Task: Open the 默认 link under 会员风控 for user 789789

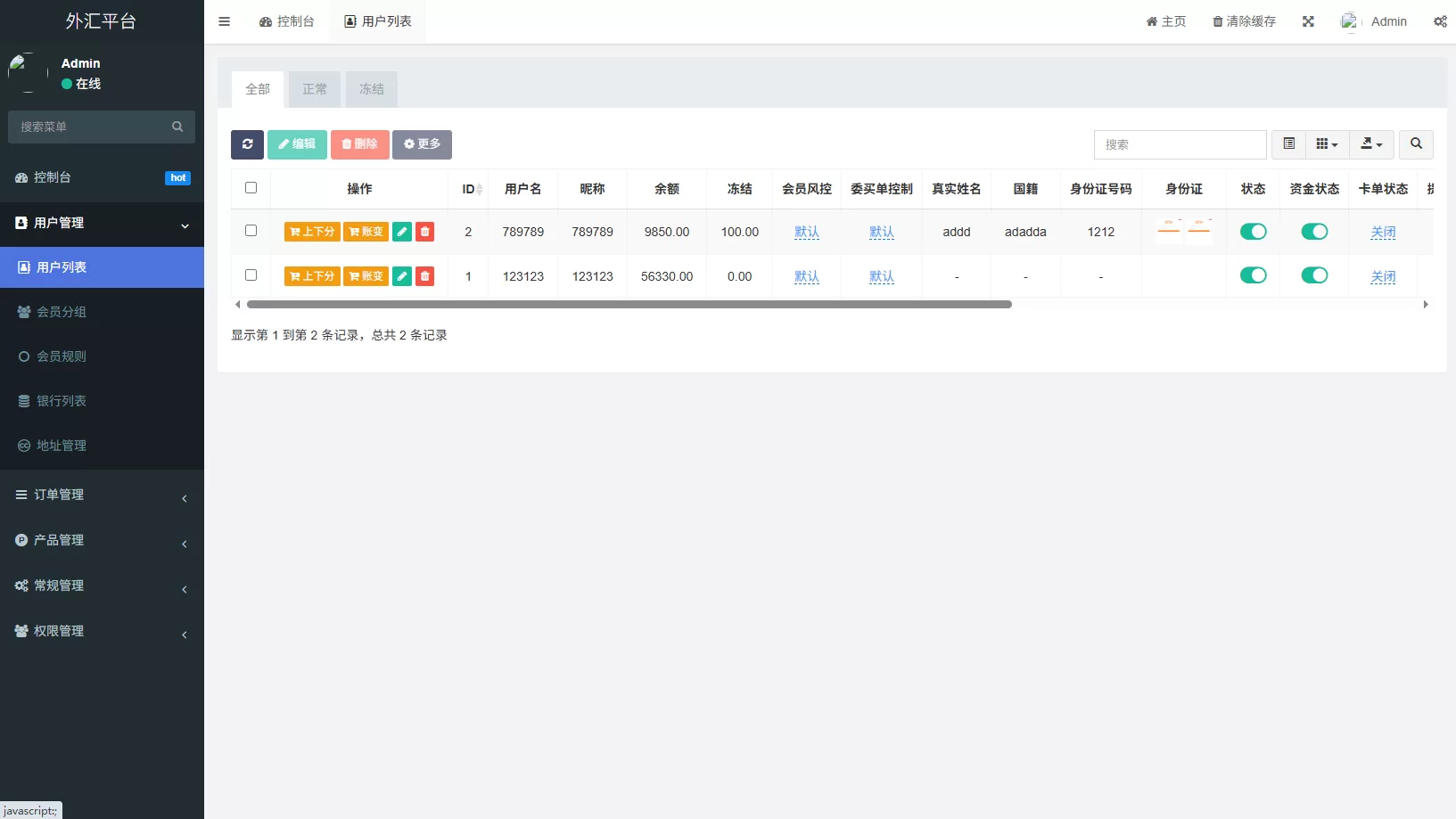Action: click(806, 231)
